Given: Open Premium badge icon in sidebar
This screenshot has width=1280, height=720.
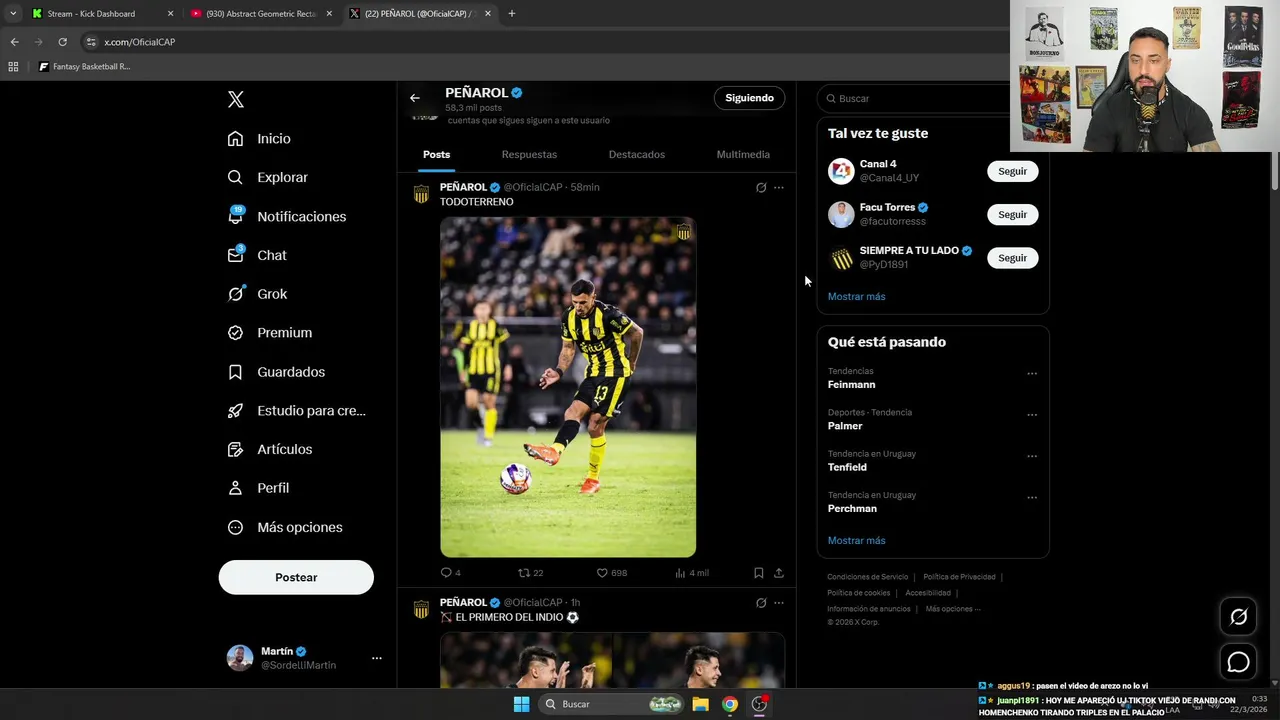Looking at the screenshot, I should coord(235,333).
